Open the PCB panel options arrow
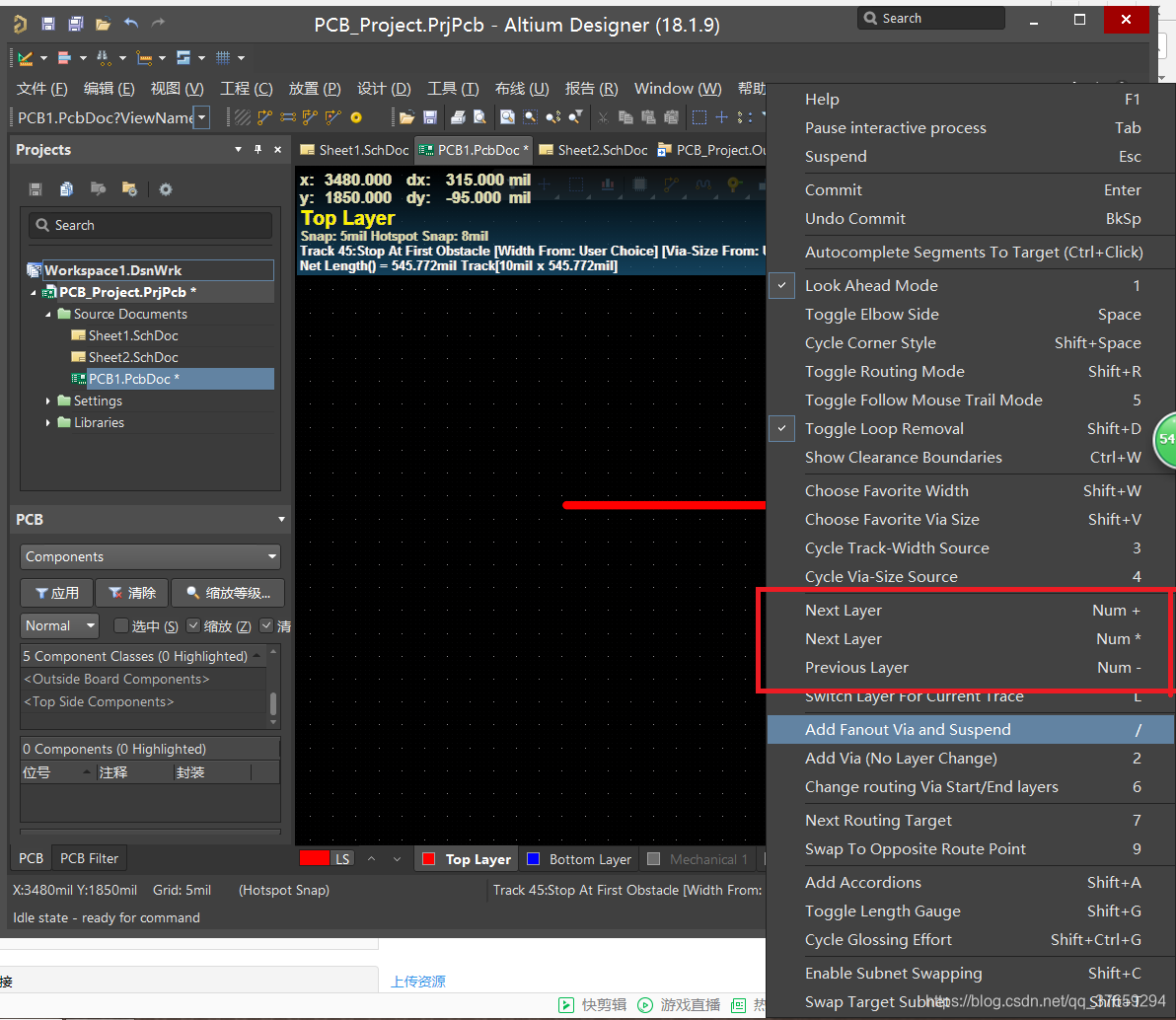This screenshot has width=1176, height=1020. (x=281, y=519)
